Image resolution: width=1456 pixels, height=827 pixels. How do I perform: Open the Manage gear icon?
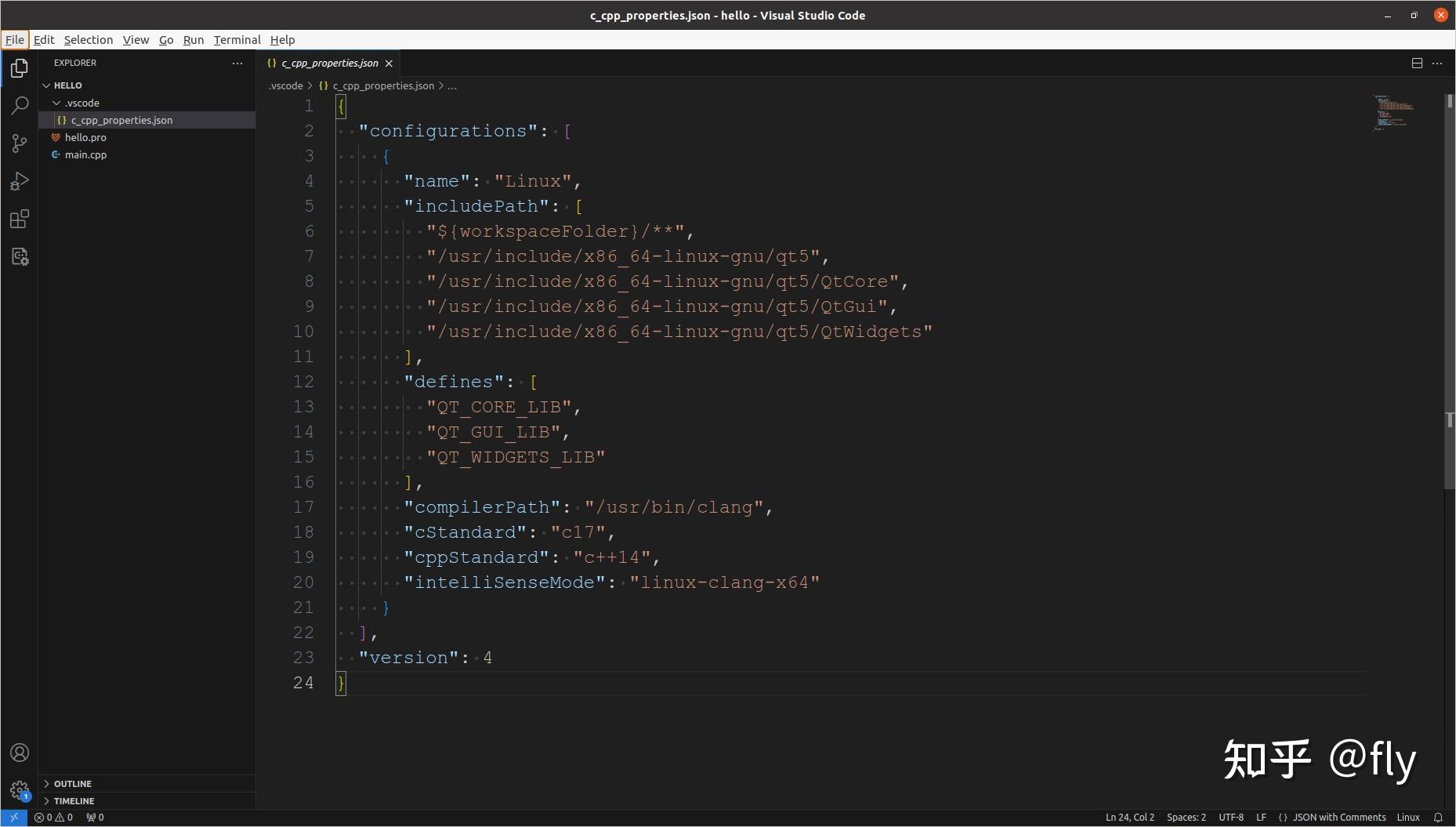pos(20,790)
